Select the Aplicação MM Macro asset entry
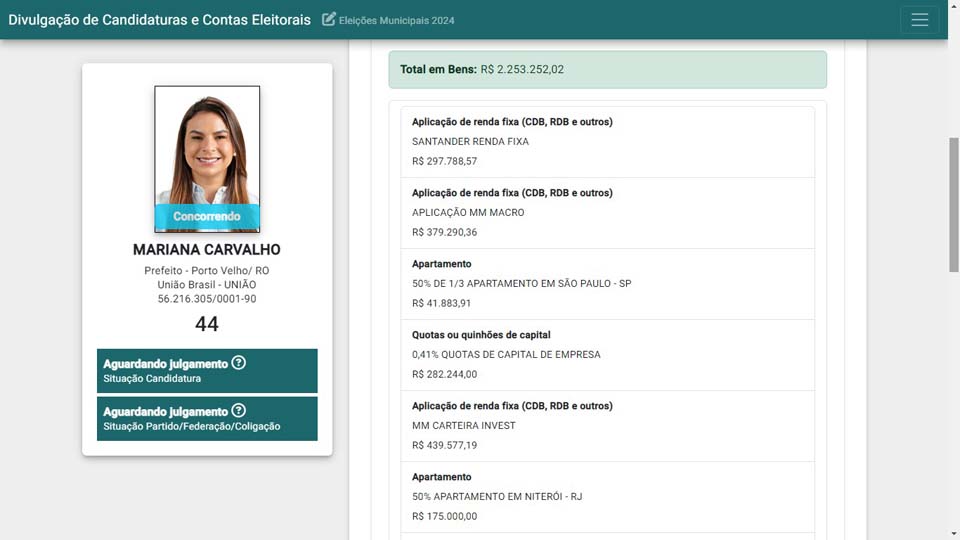Viewport: 960px width, 540px height. tap(607, 213)
